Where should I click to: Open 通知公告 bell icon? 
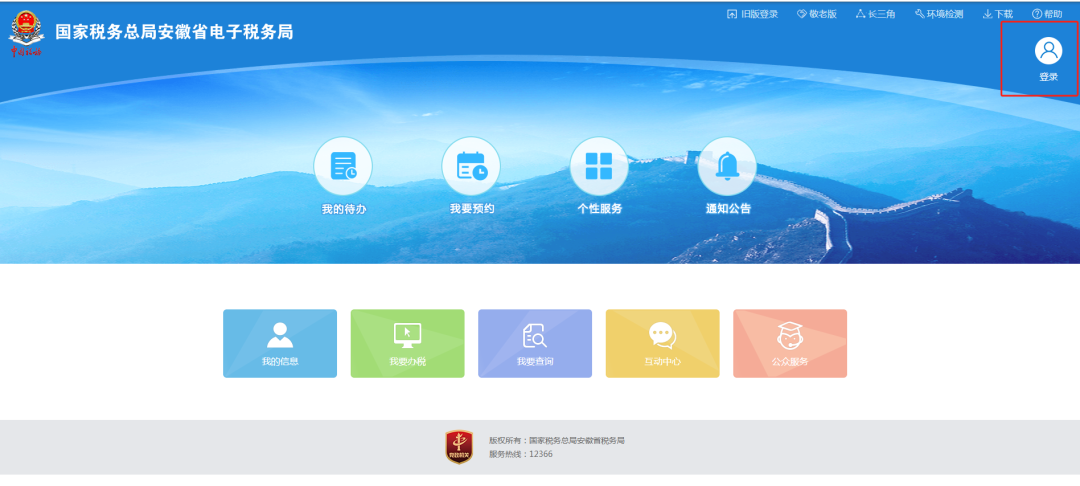click(727, 166)
